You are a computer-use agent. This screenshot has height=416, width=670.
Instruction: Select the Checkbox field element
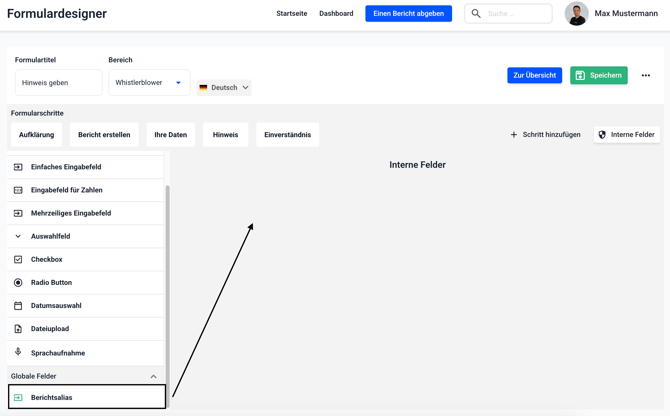pos(46,260)
